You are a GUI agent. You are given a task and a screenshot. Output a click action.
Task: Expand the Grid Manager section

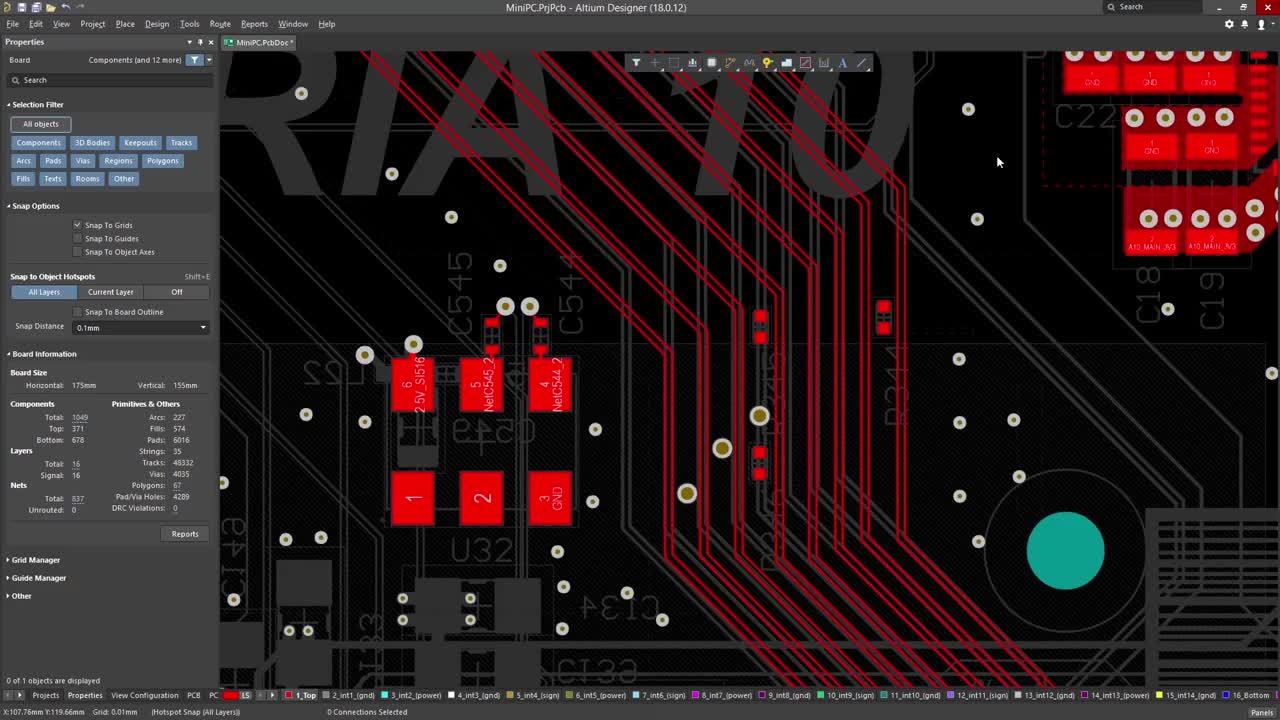(x=35, y=560)
